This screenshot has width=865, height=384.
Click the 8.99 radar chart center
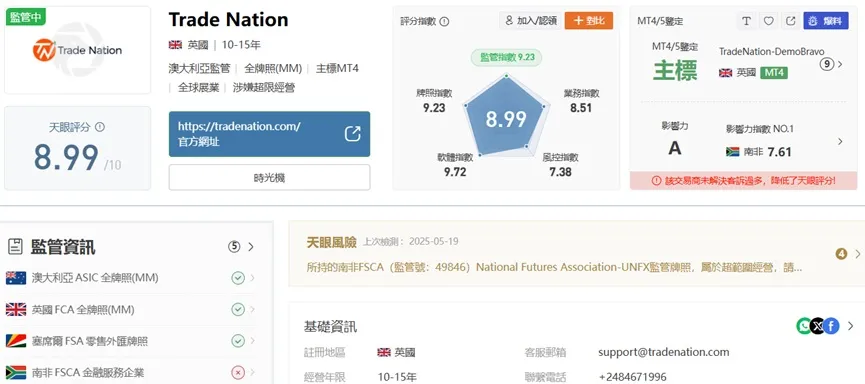point(506,119)
